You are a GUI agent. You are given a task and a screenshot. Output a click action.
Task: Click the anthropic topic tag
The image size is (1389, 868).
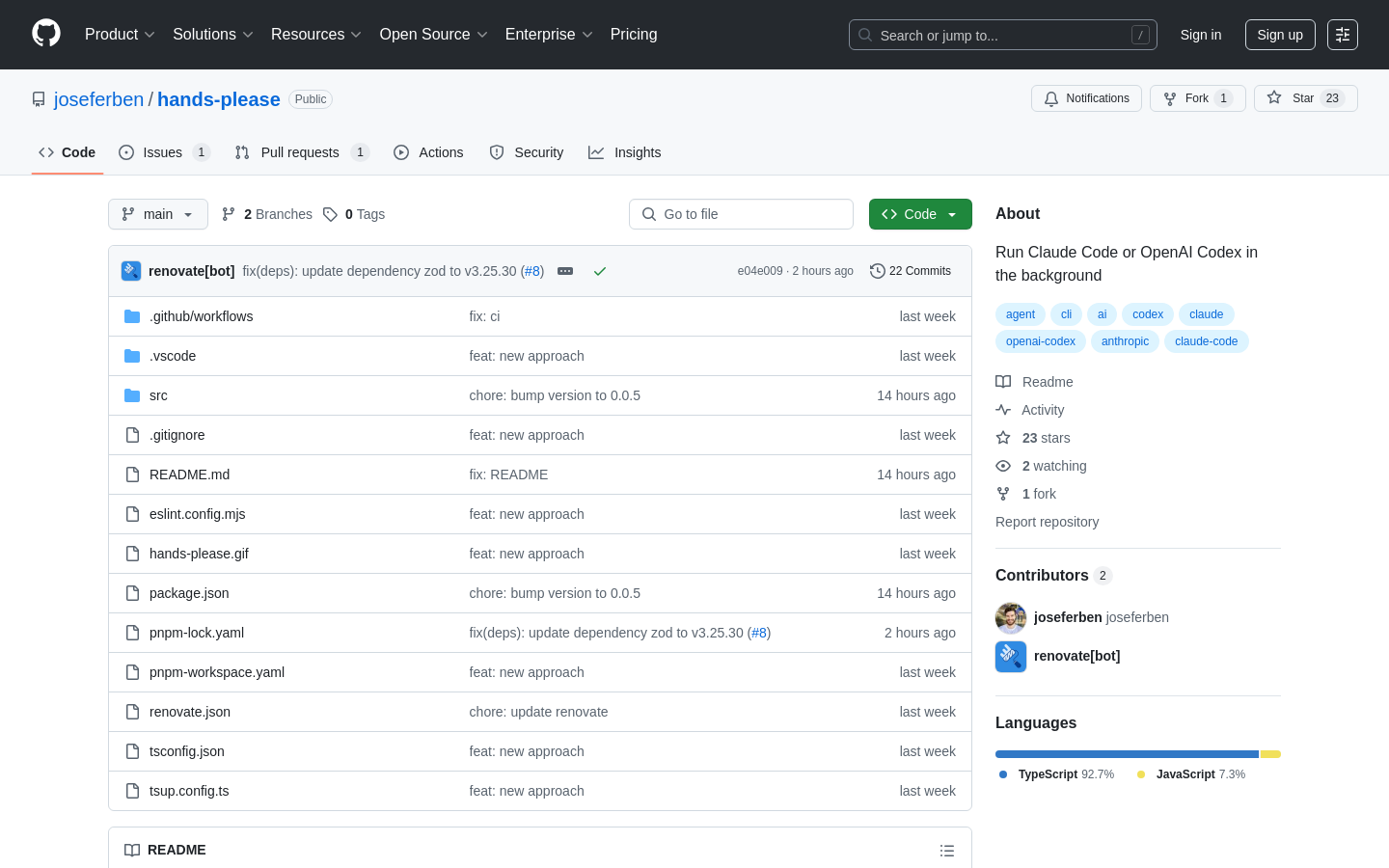pyautogui.click(x=1125, y=341)
